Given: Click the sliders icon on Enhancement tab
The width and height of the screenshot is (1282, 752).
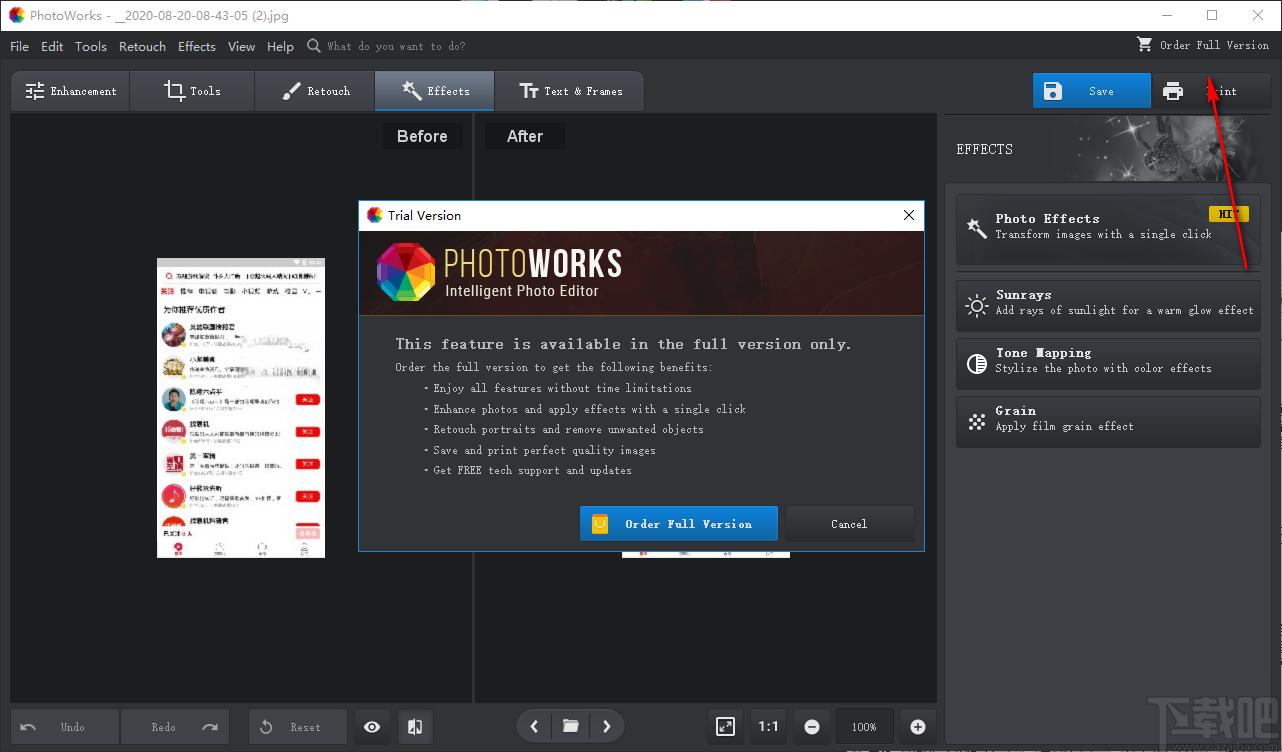Looking at the screenshot, I should pyautogui.click(x=35, y=91).
